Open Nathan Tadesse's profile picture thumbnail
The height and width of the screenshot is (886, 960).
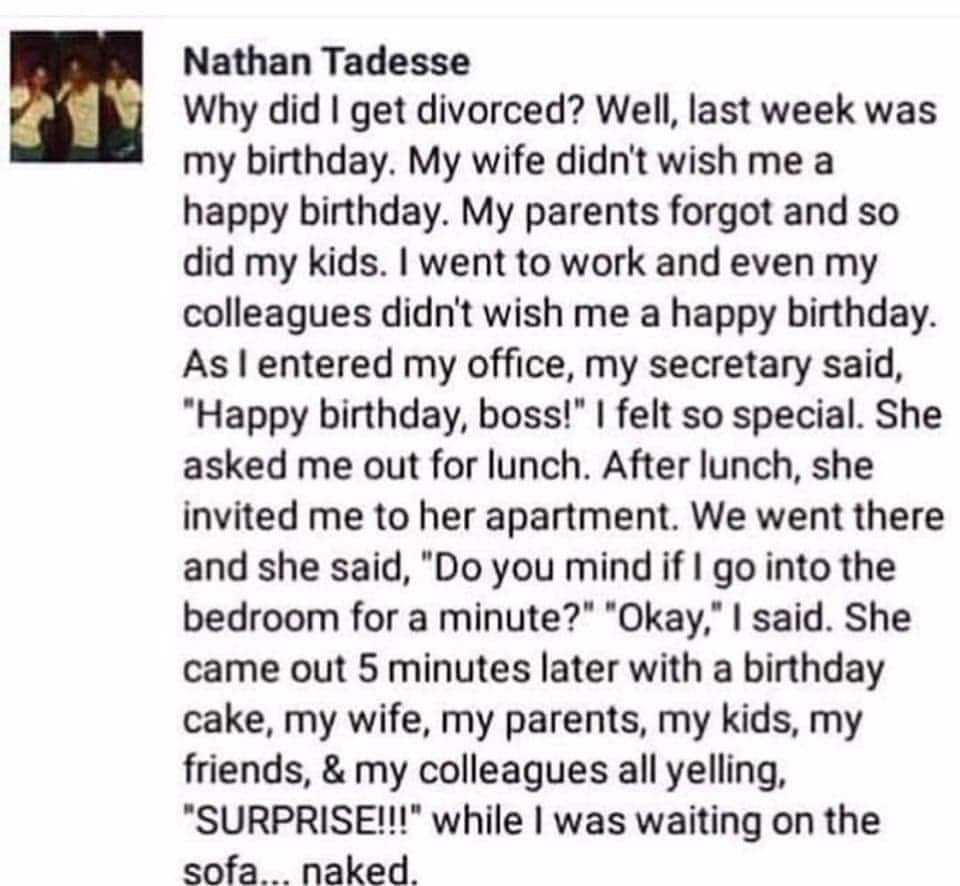pyautogui.click(x=76, y=96)
